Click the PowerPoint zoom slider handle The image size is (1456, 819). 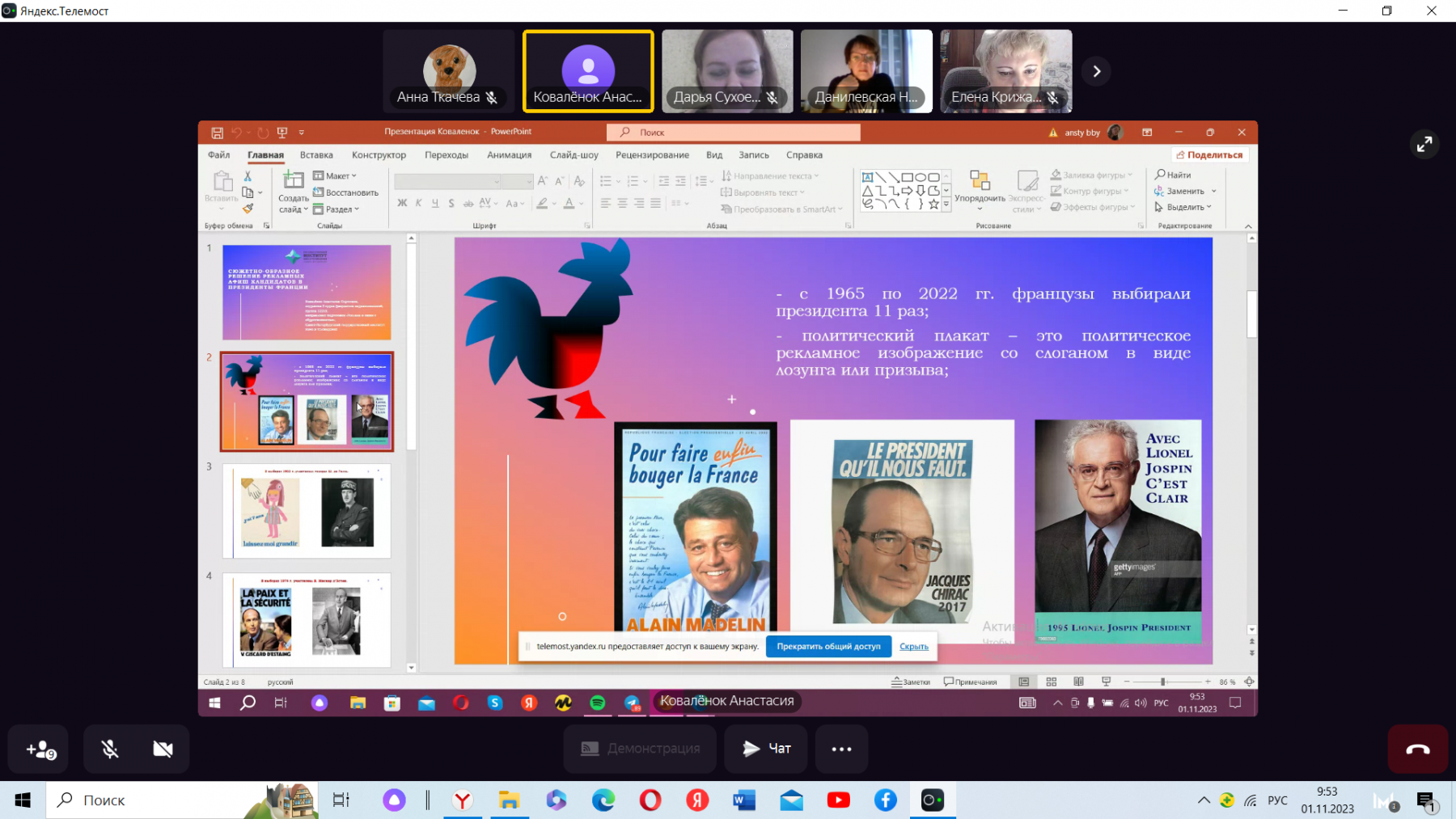point(1162,682)
